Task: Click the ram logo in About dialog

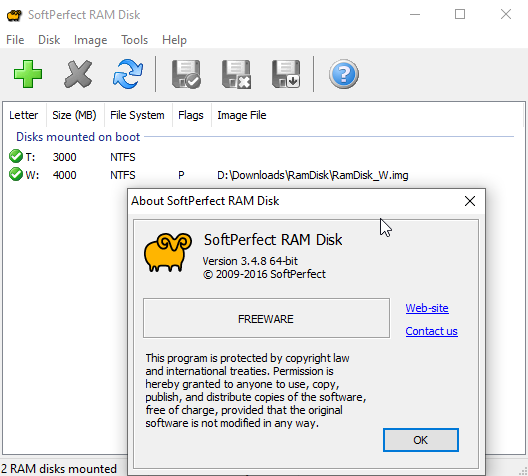Action: [x=168, y=252]
